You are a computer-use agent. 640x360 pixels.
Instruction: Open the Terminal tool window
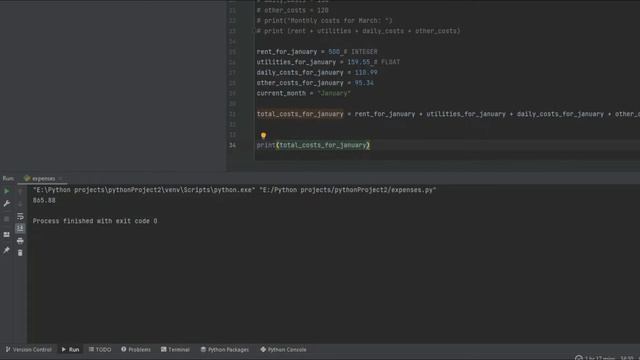[x=176, y=349]
